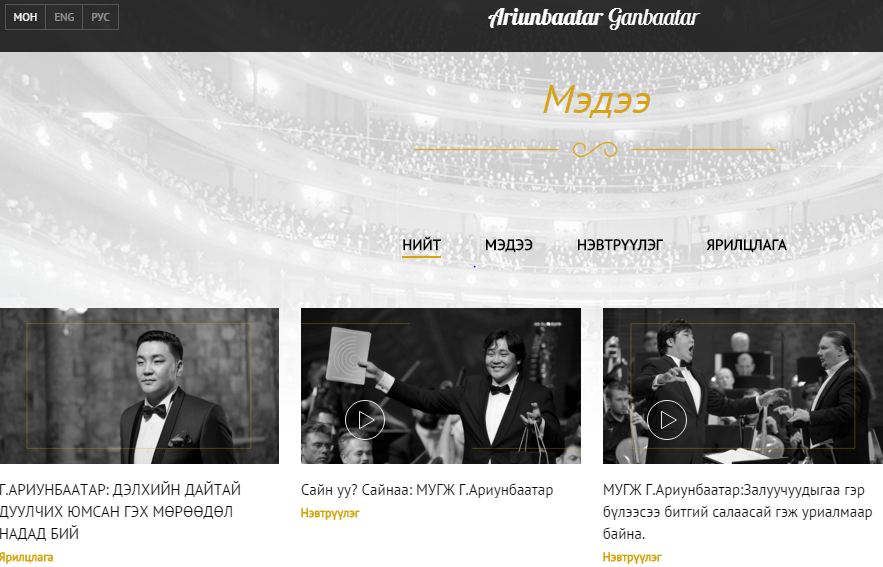Image resolution: width=883 pixels, height=567 pixels.
Task: Open Ariunbaatar Ganbaatar logo home link
Action: 594,18
